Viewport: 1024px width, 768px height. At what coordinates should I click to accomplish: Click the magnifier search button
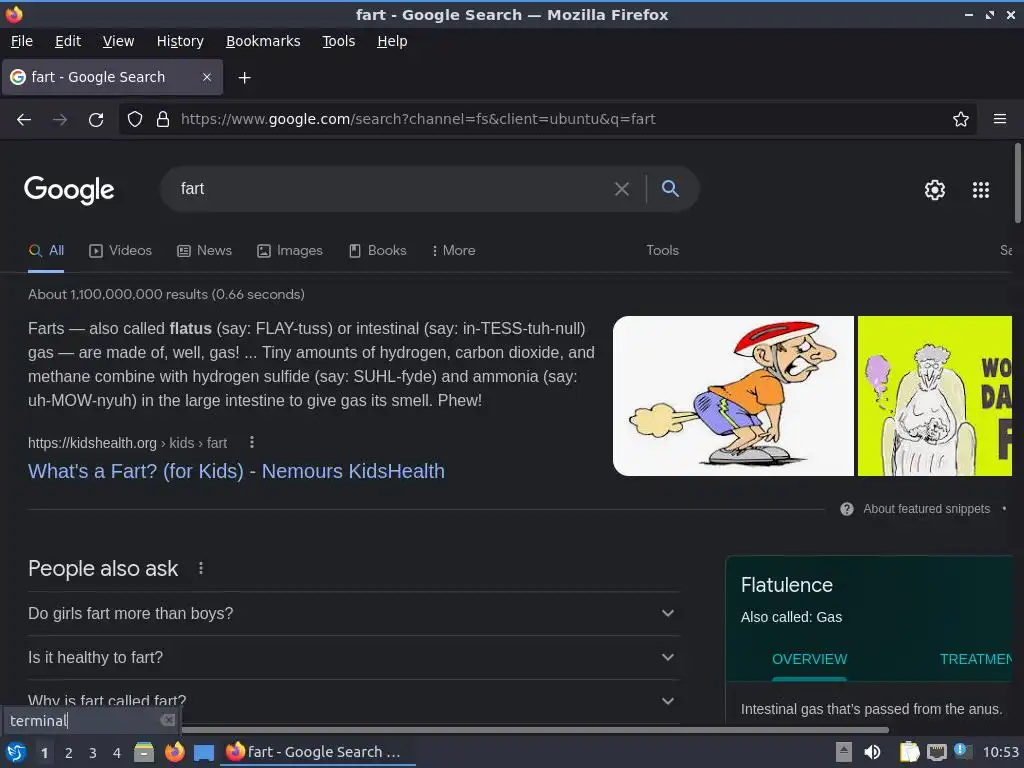[670, 189]
